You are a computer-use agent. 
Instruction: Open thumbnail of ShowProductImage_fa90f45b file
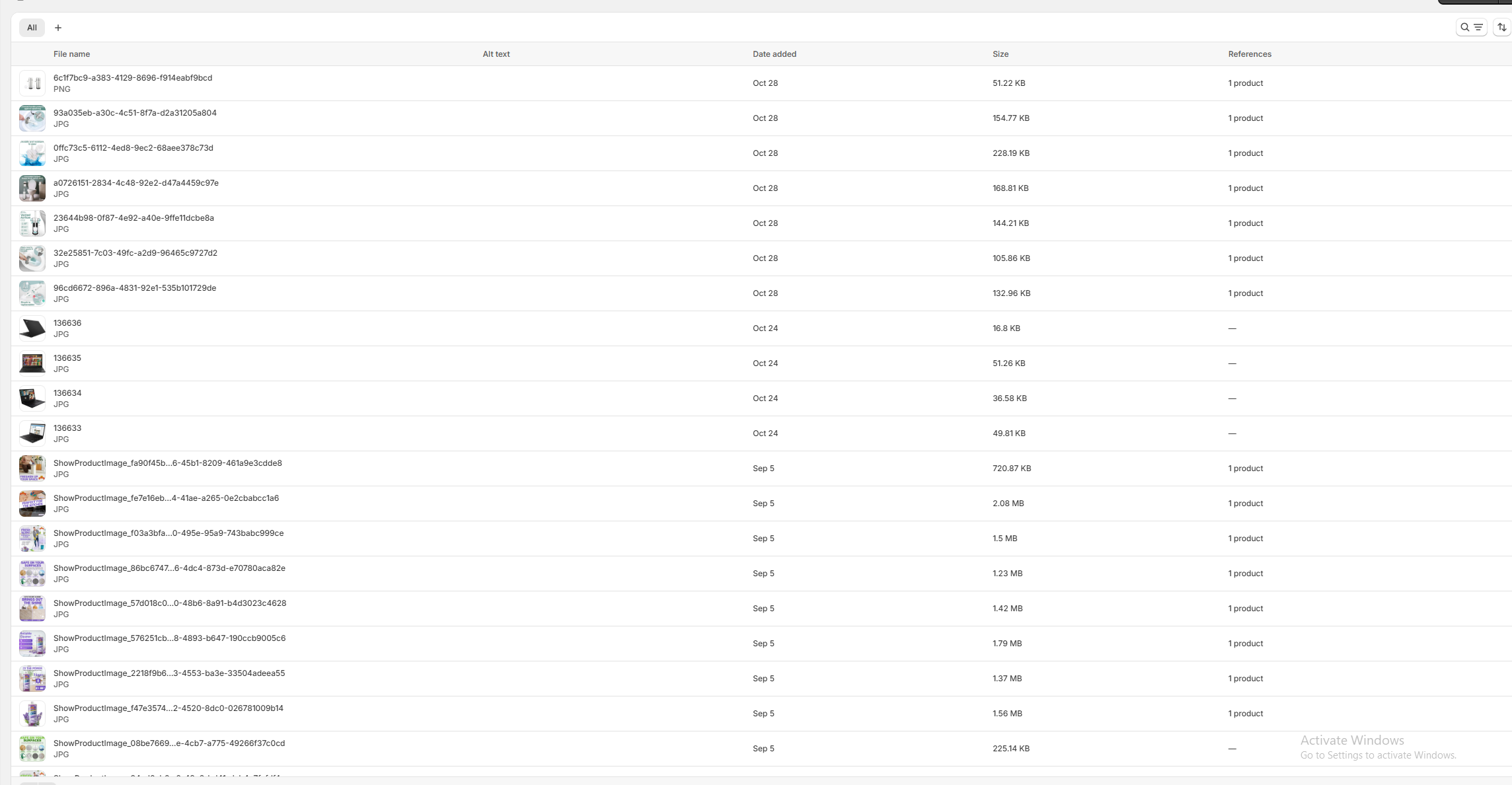tap(32, 468)
